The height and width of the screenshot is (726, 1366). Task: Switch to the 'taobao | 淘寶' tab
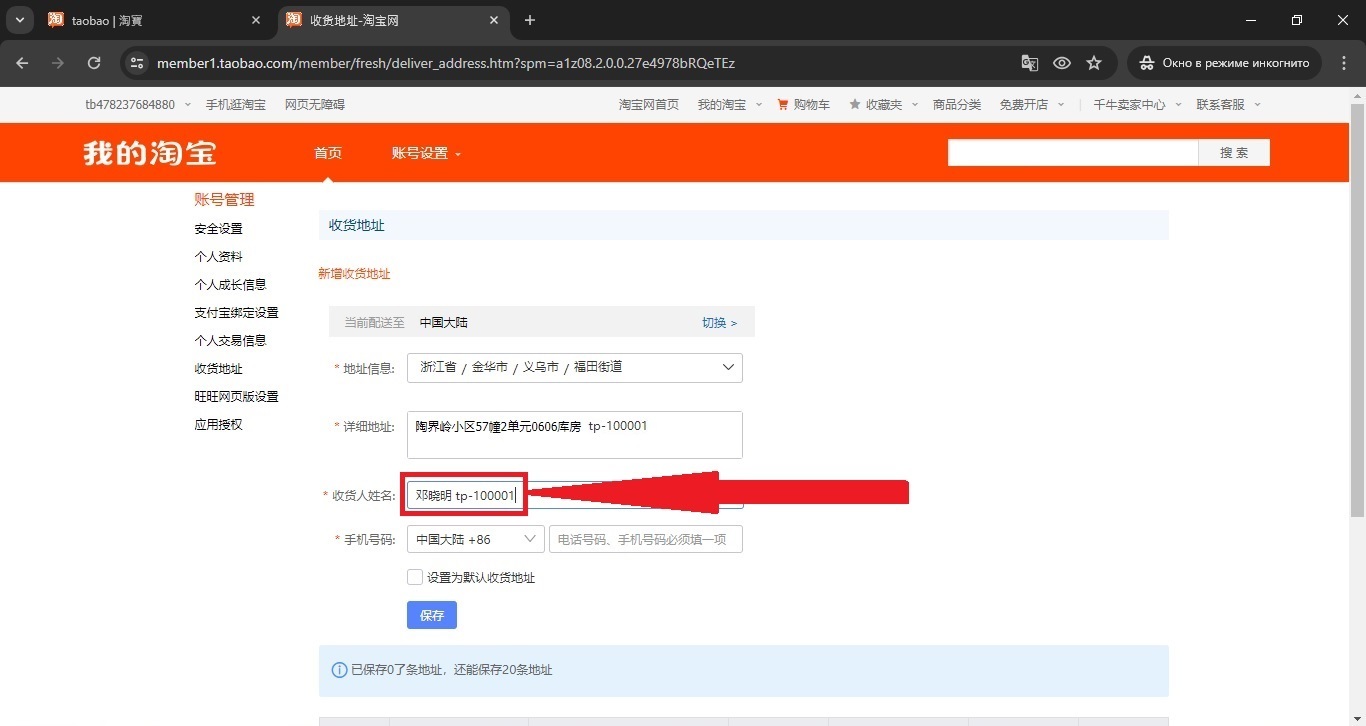[145, 20]
